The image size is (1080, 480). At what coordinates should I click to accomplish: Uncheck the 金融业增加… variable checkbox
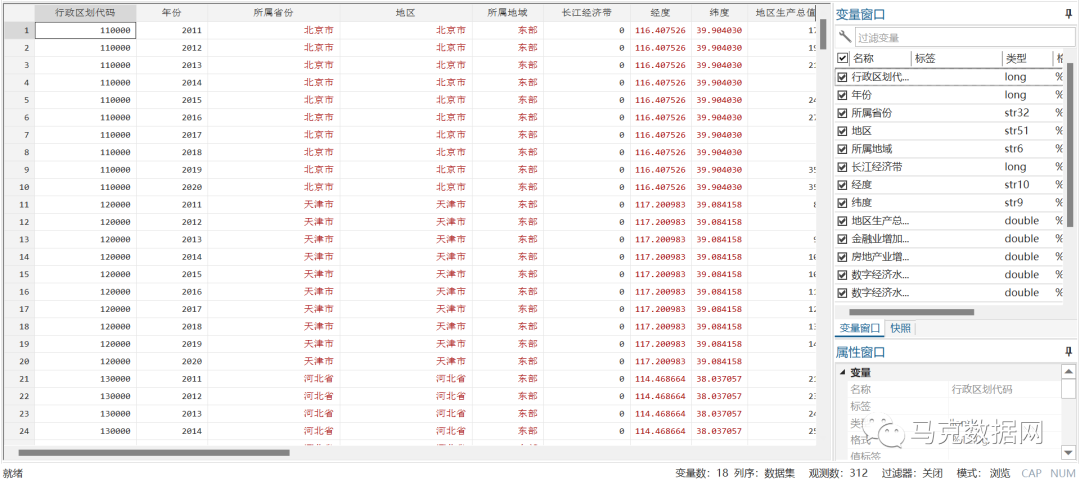842,239
